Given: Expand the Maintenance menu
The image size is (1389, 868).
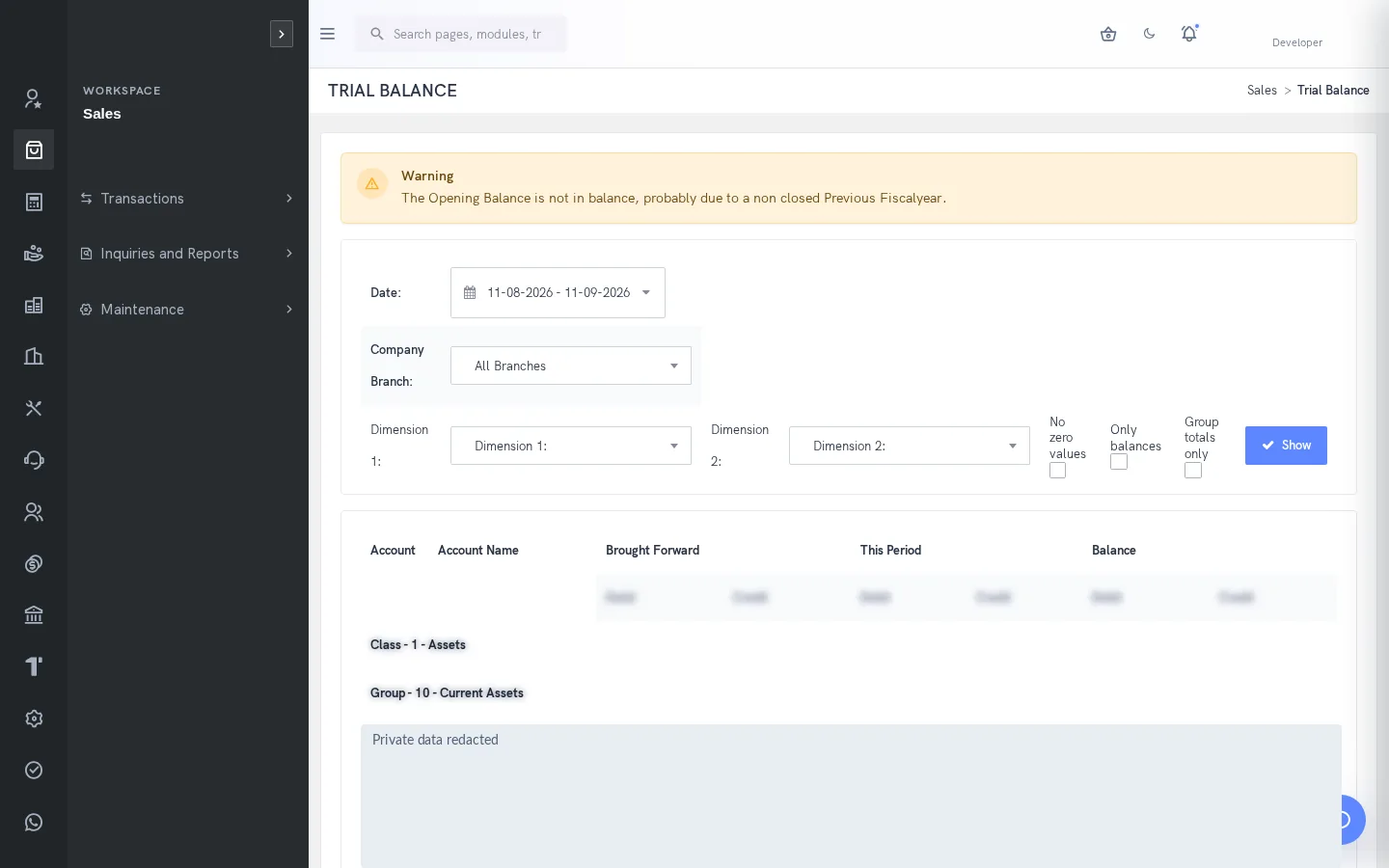Looking at the screenshot, I should (188, 310).
